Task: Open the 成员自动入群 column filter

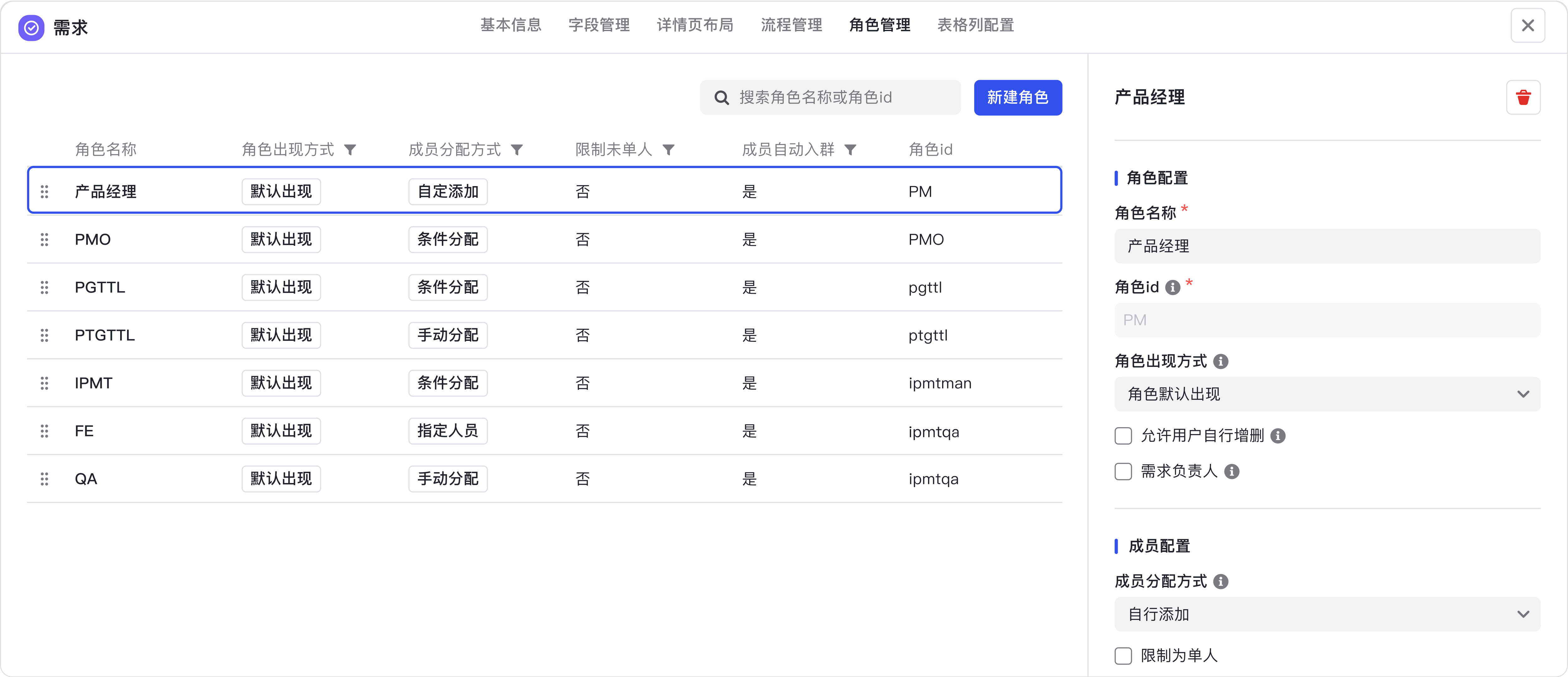Action: [851, 149]
